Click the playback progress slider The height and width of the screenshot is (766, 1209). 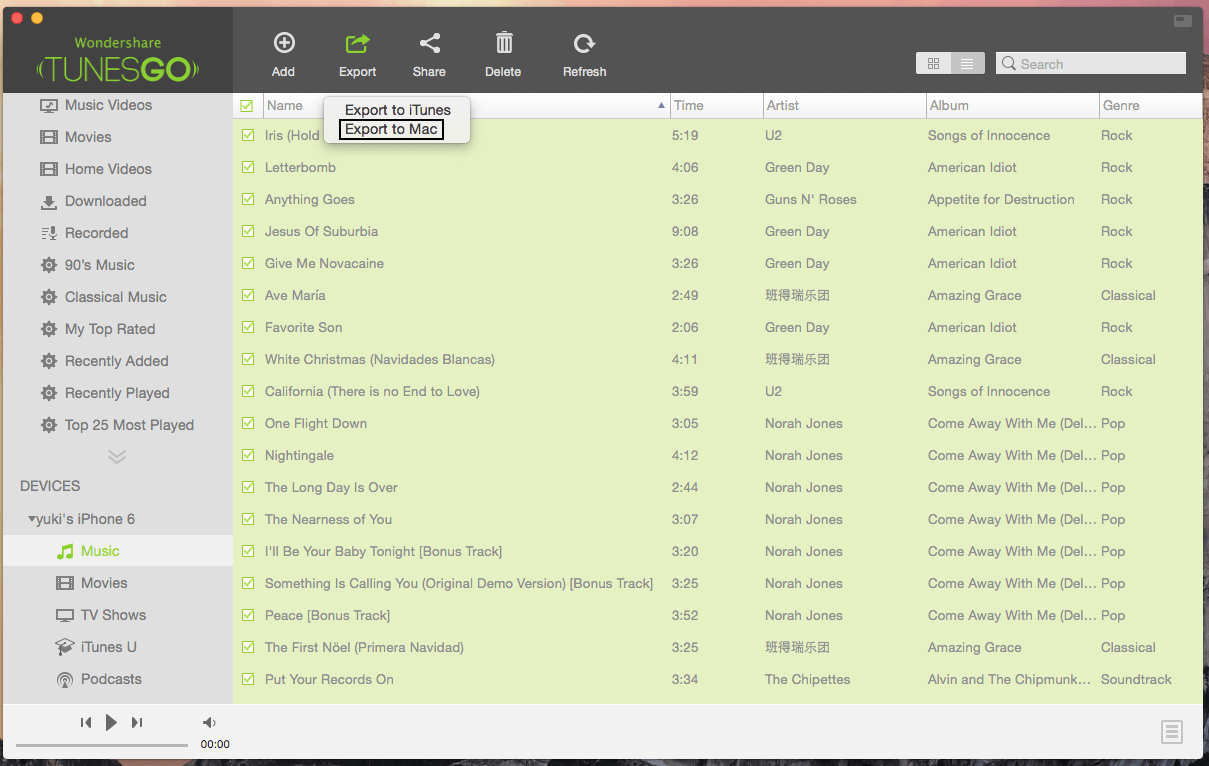click(102, 745)
